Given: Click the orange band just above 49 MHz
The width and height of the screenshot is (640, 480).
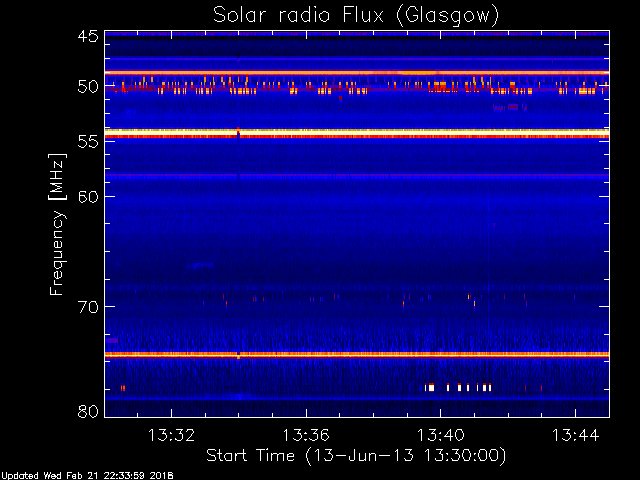Looking at the screenshot, I should pos(357,73).
